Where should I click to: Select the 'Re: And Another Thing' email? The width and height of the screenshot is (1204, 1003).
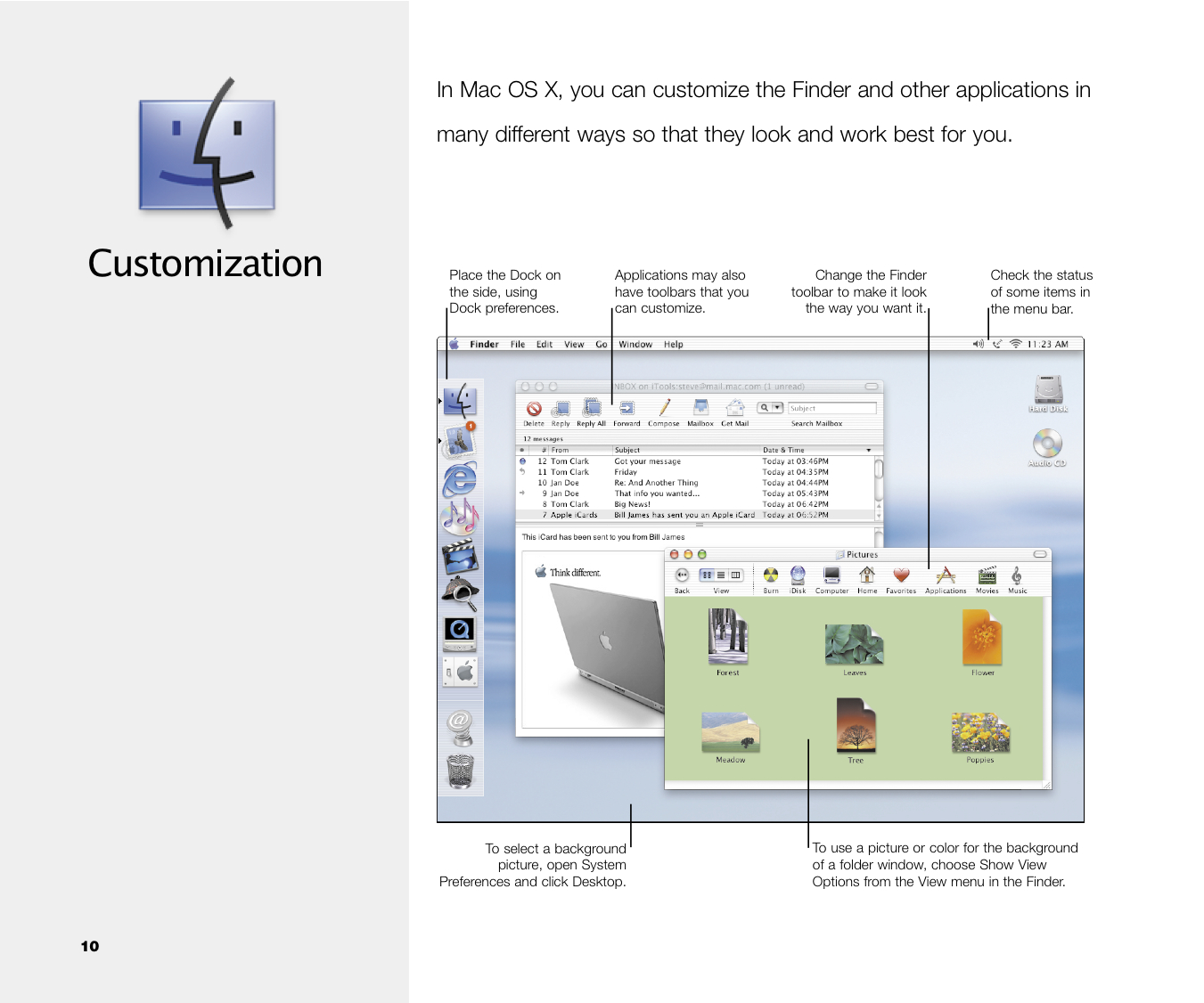coord(695,483)
